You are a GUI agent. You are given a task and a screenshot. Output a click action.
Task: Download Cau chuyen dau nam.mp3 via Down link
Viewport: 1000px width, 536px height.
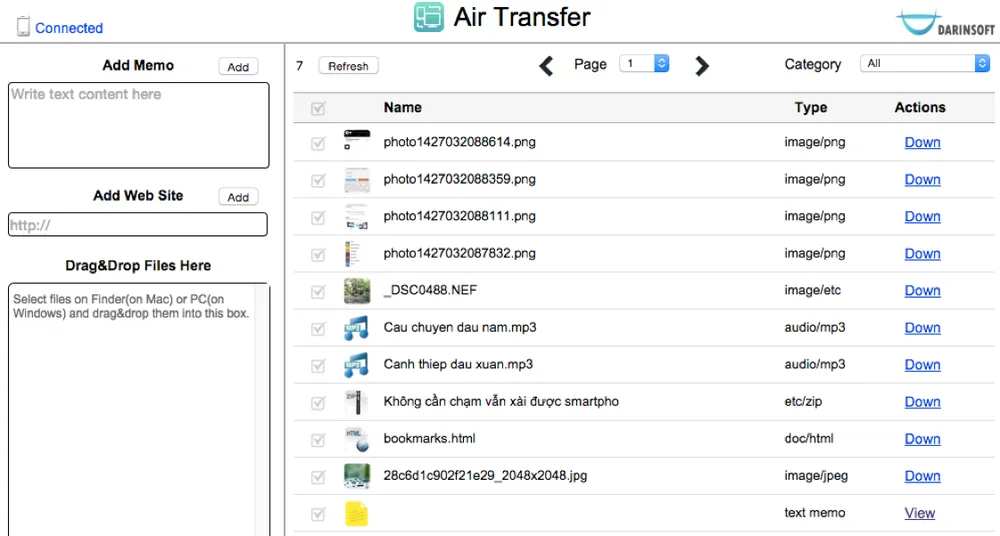click(922, 327)
